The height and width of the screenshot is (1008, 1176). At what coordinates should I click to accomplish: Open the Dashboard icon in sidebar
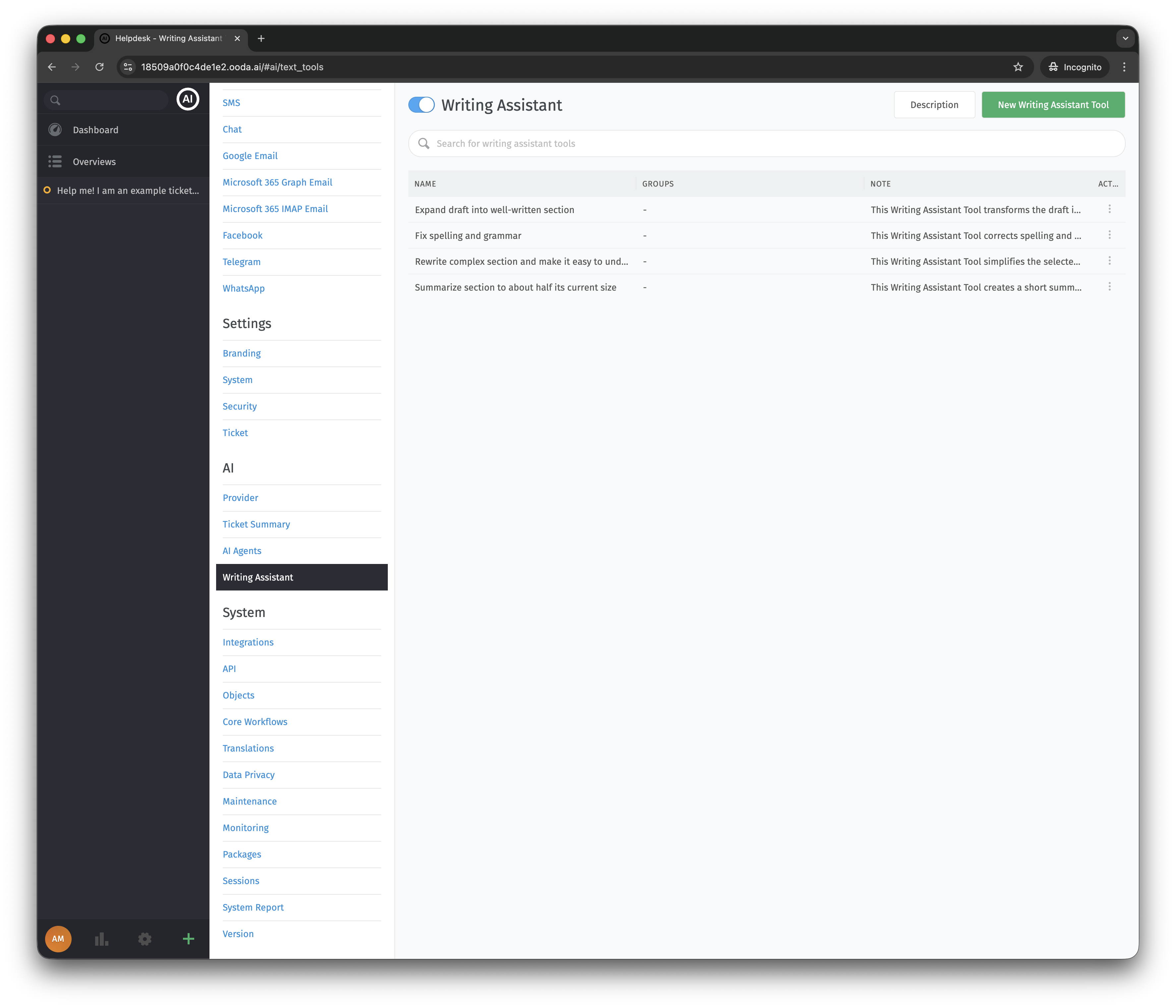click(x=55, y=130)
